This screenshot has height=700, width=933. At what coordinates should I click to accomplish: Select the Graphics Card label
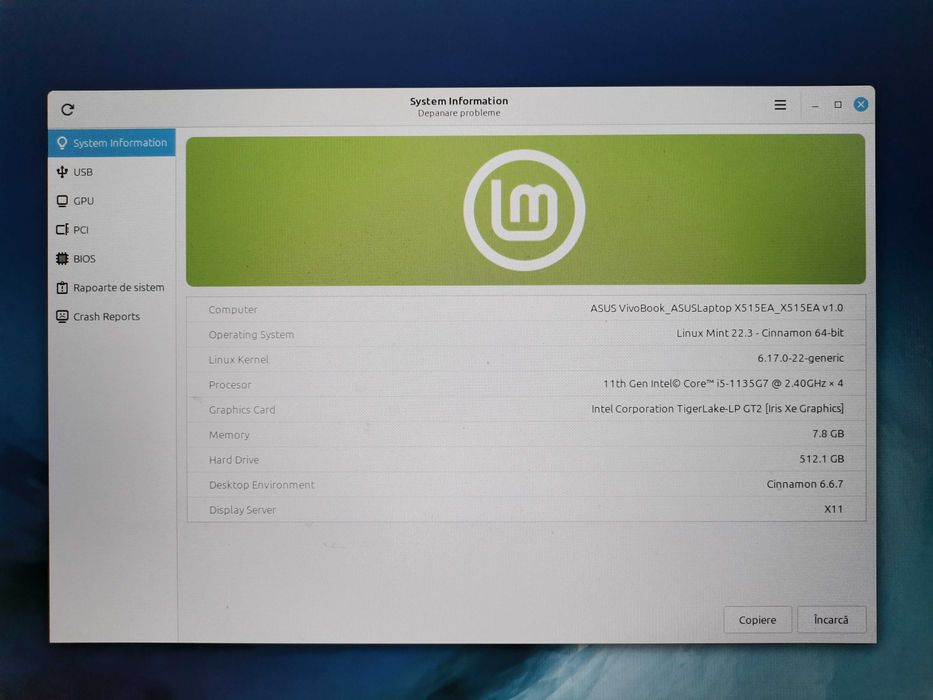click(x=242, y=410)
